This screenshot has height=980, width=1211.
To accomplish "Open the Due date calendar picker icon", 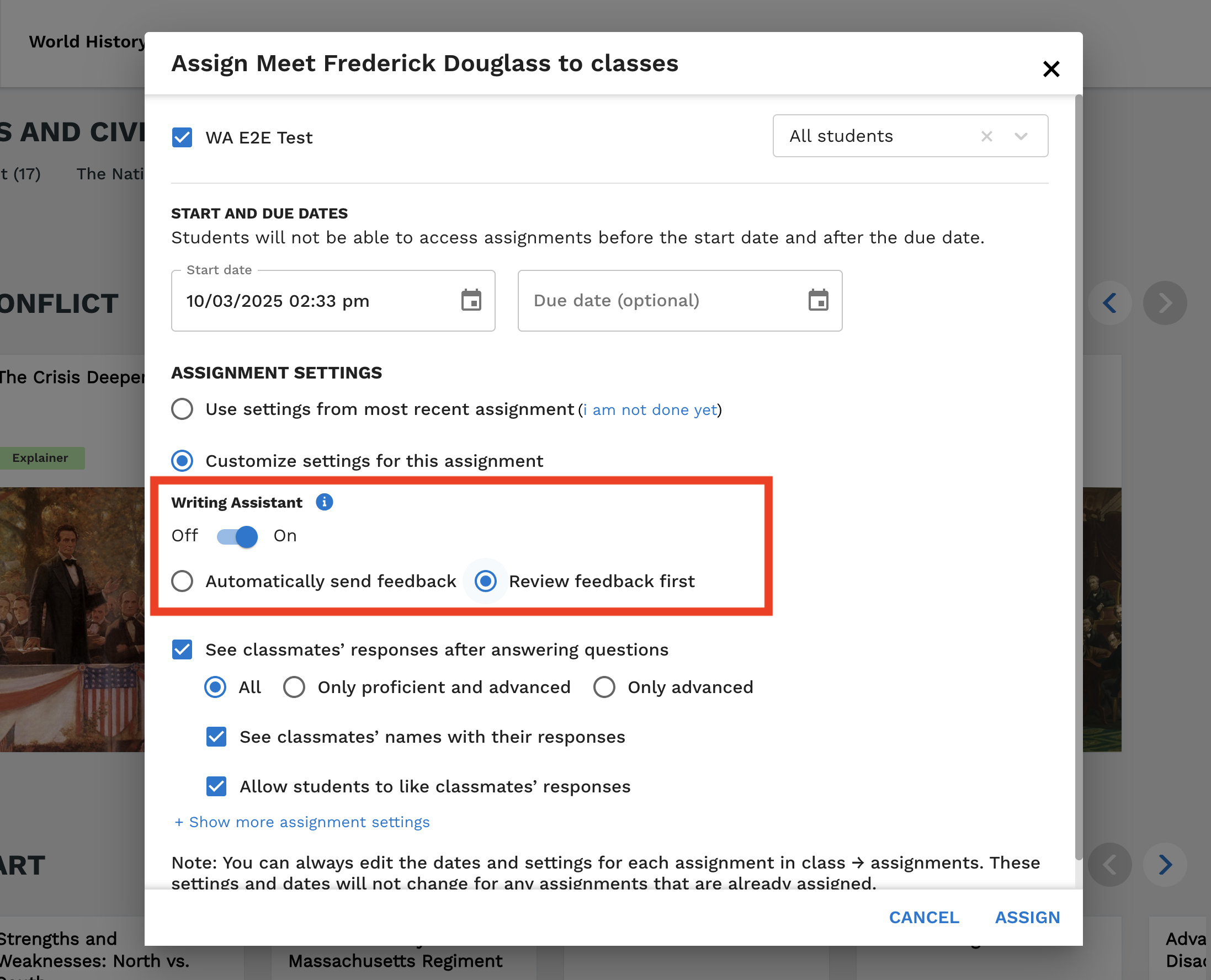I will pos(817,300).
